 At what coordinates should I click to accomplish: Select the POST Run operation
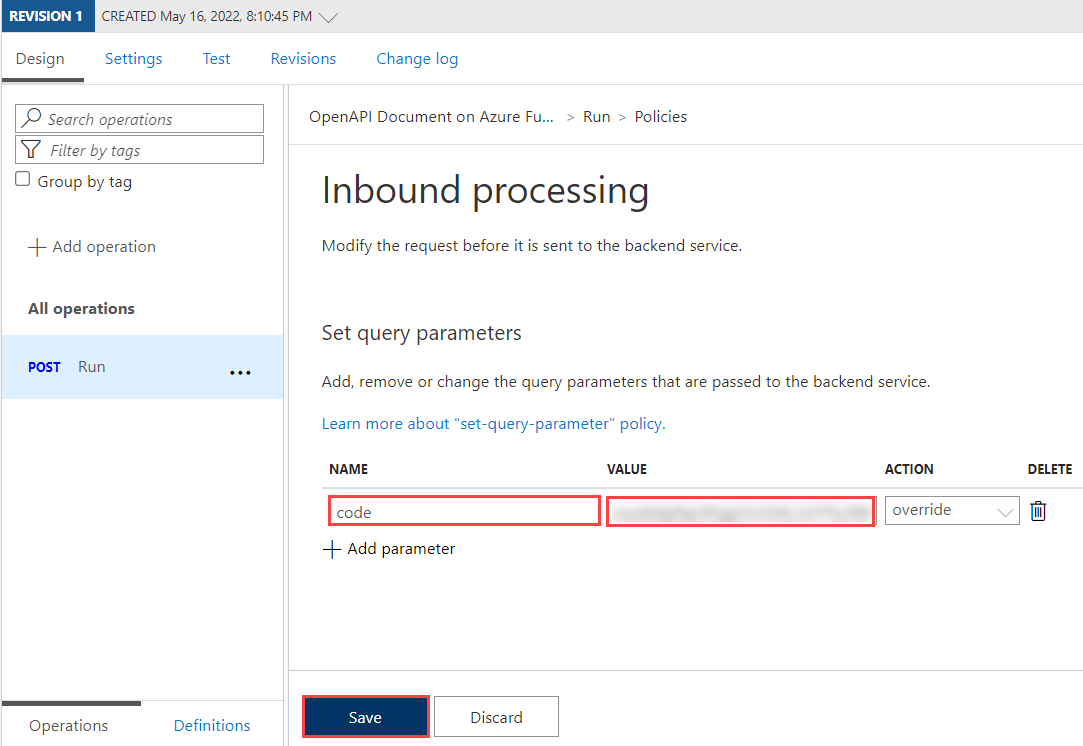coord(142,367)
